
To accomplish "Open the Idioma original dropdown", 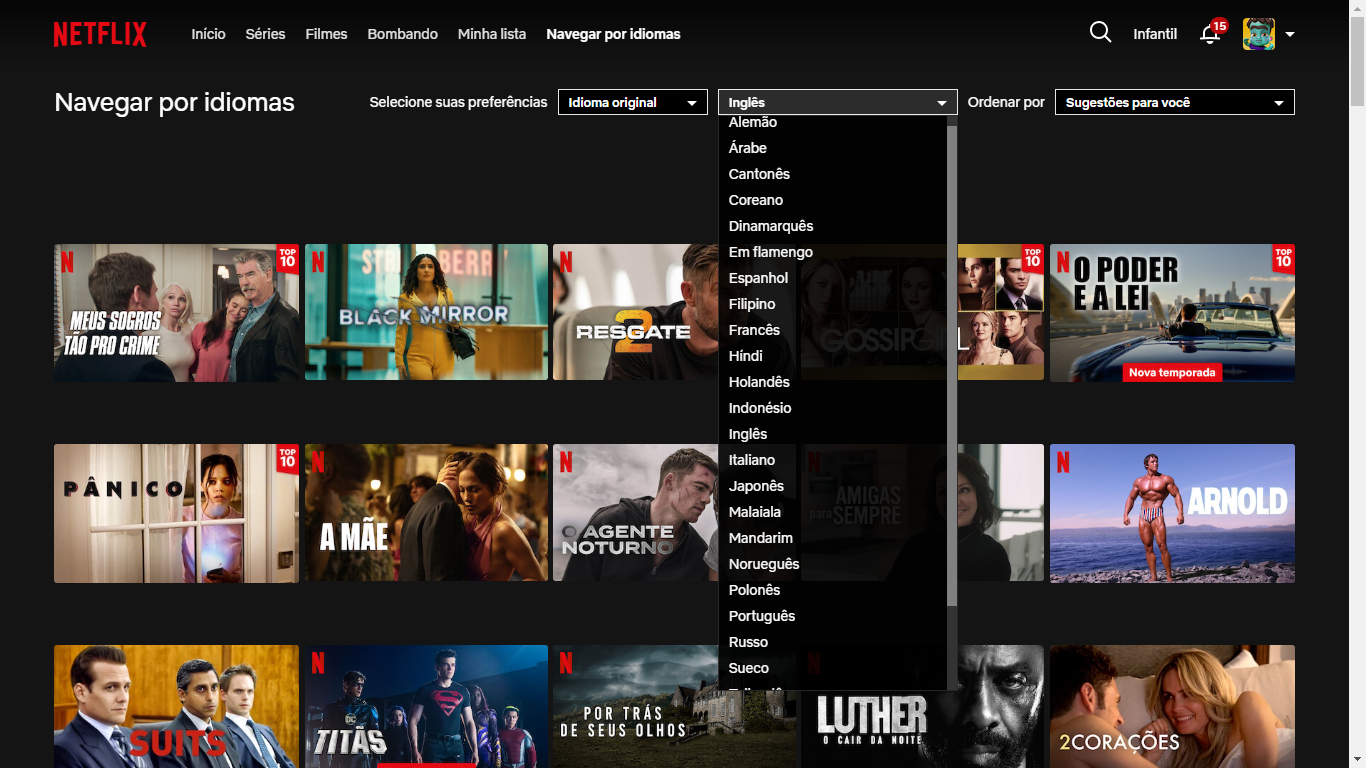I will 632,102.
